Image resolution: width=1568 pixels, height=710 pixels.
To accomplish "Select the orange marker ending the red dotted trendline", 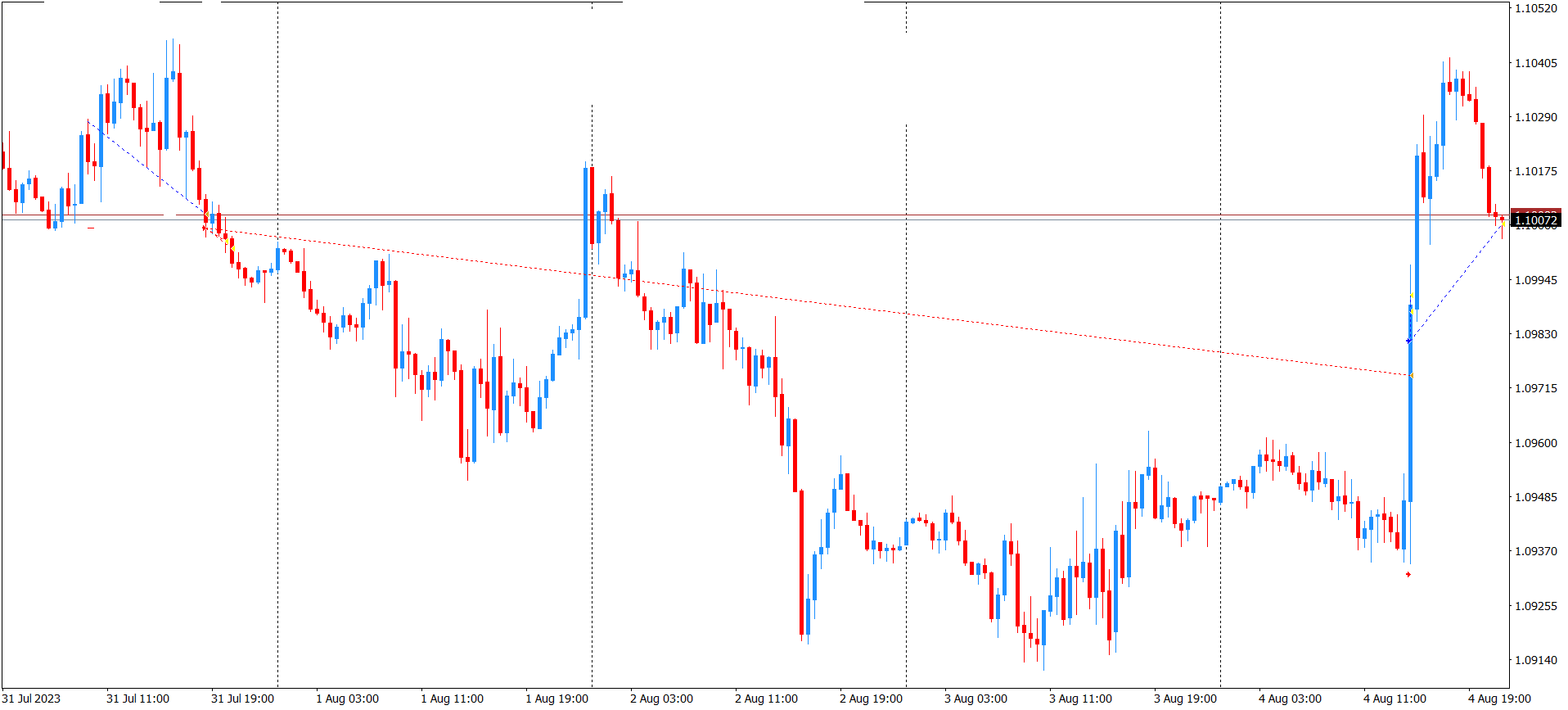I will click(1412, 376).
